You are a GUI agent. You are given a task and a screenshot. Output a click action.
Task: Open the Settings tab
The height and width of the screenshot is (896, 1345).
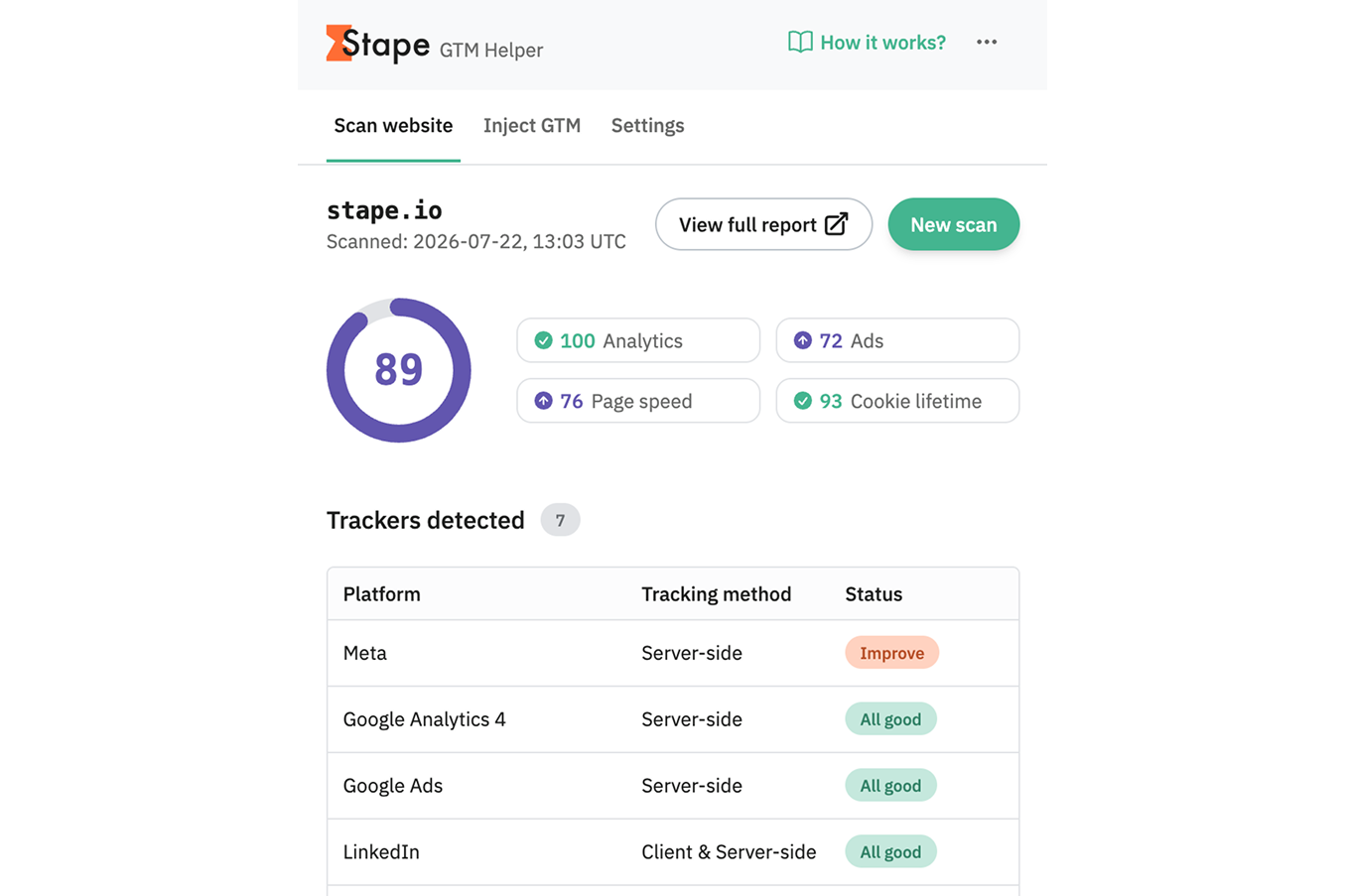[x=647, y=125]
